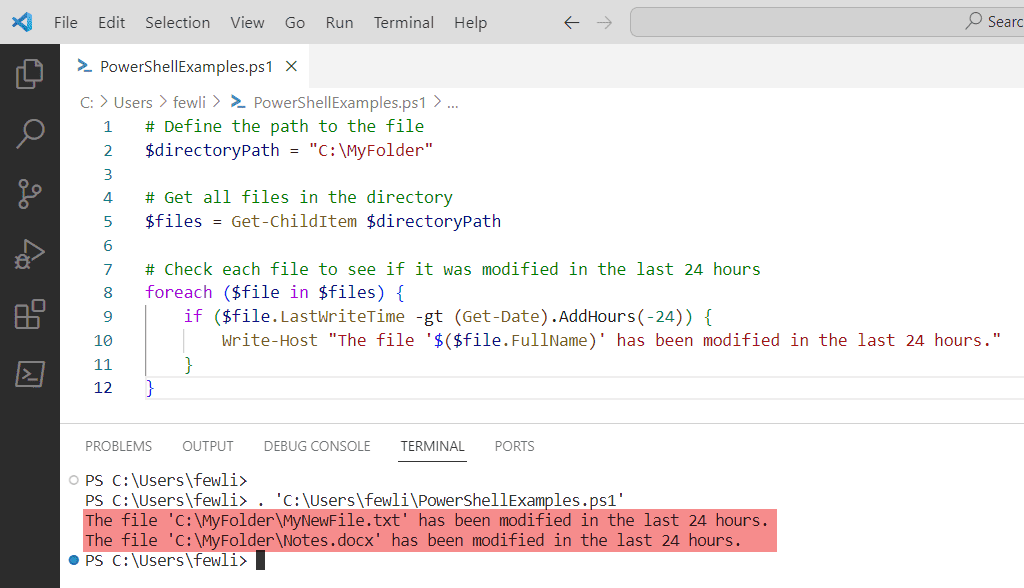Click in the command center search box
Image resolution: width=1024 pixels, height=588 pixels.
tap(827, 22)
